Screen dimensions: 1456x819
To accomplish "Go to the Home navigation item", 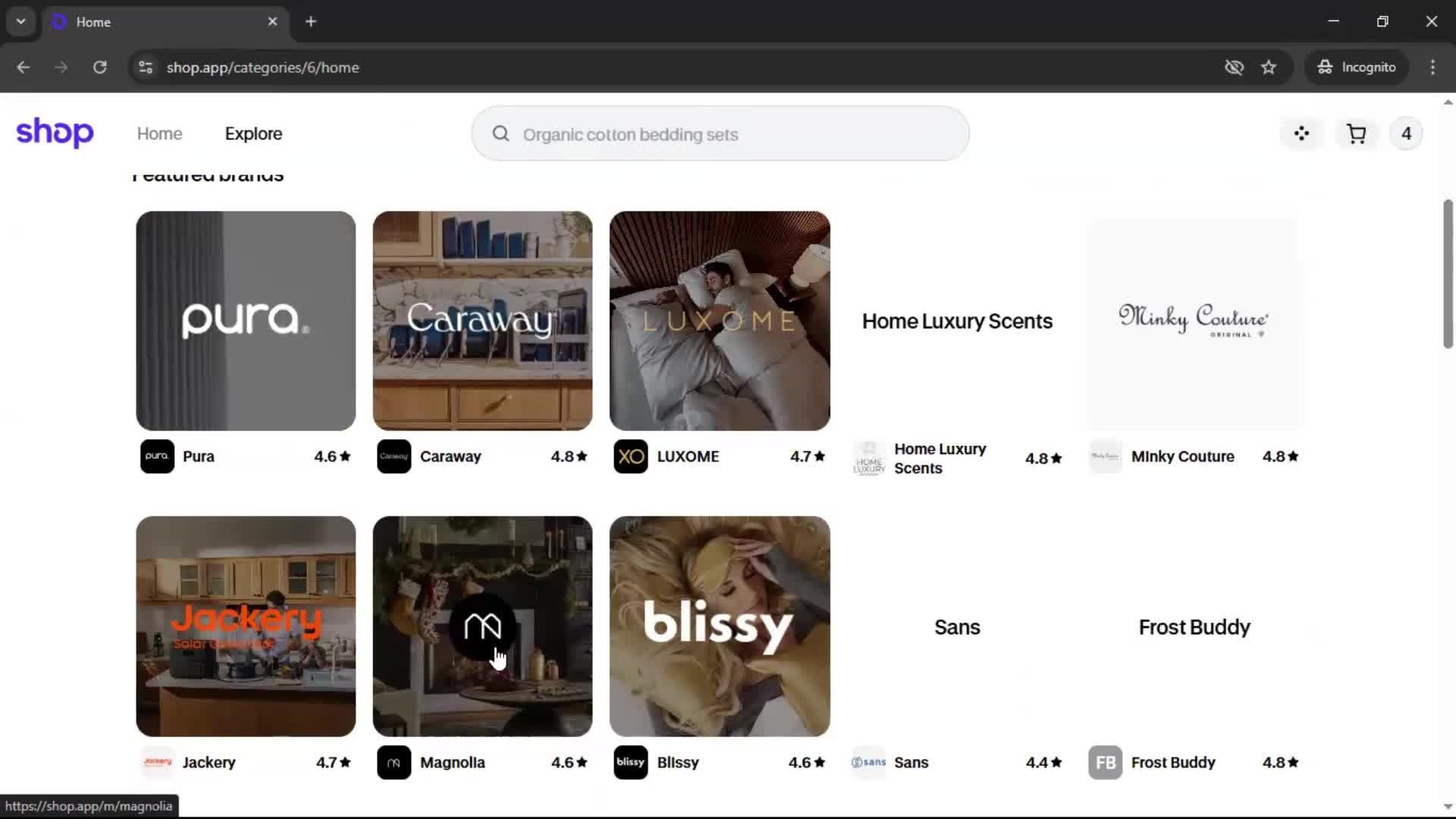I will pyautogui.click(x=159, y=134).
